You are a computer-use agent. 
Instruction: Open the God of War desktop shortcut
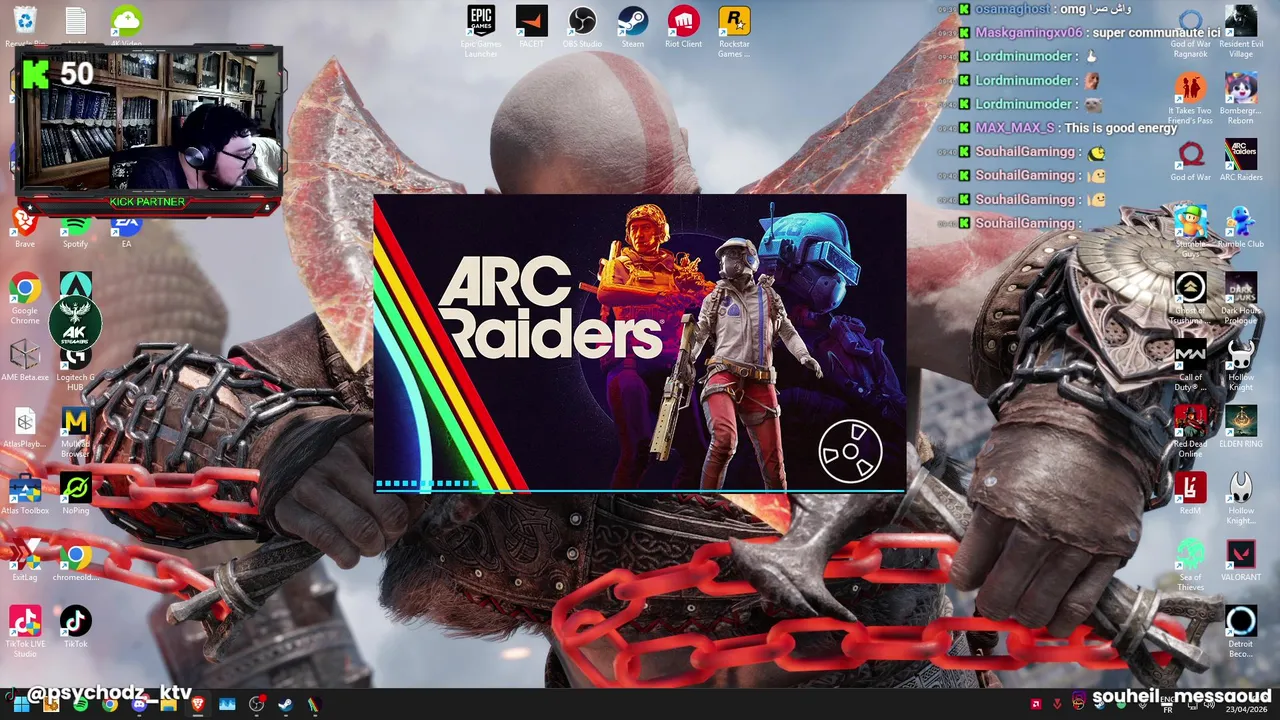coord(1190,161)
